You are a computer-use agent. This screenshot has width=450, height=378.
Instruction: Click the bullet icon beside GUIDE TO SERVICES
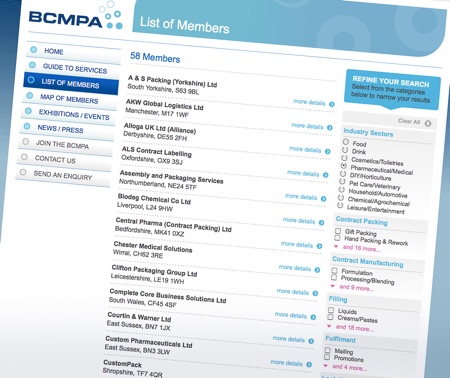[x=32, y=65]
